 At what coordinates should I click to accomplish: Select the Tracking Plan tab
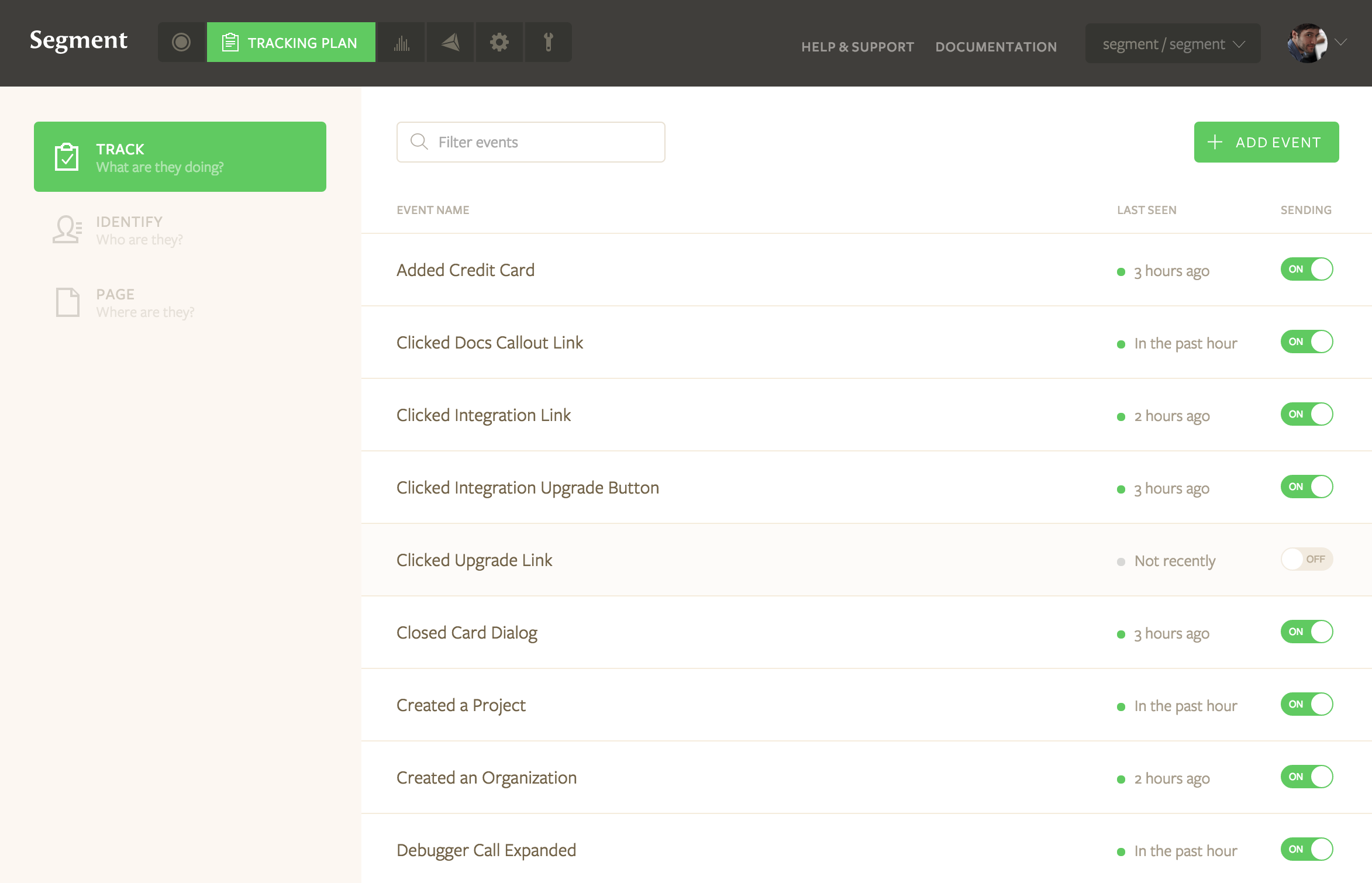pos(291,42)
